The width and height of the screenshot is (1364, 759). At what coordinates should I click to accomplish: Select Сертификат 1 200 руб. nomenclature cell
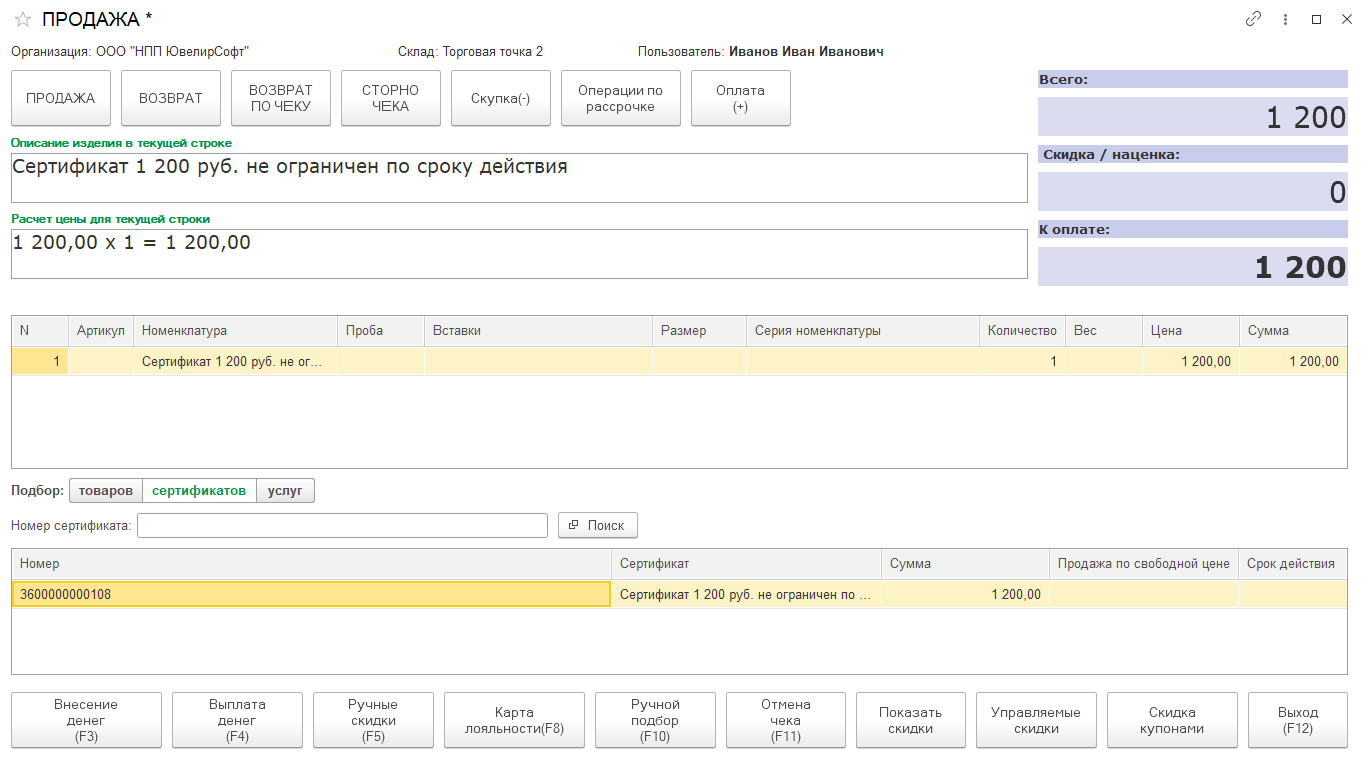(235, 361)
